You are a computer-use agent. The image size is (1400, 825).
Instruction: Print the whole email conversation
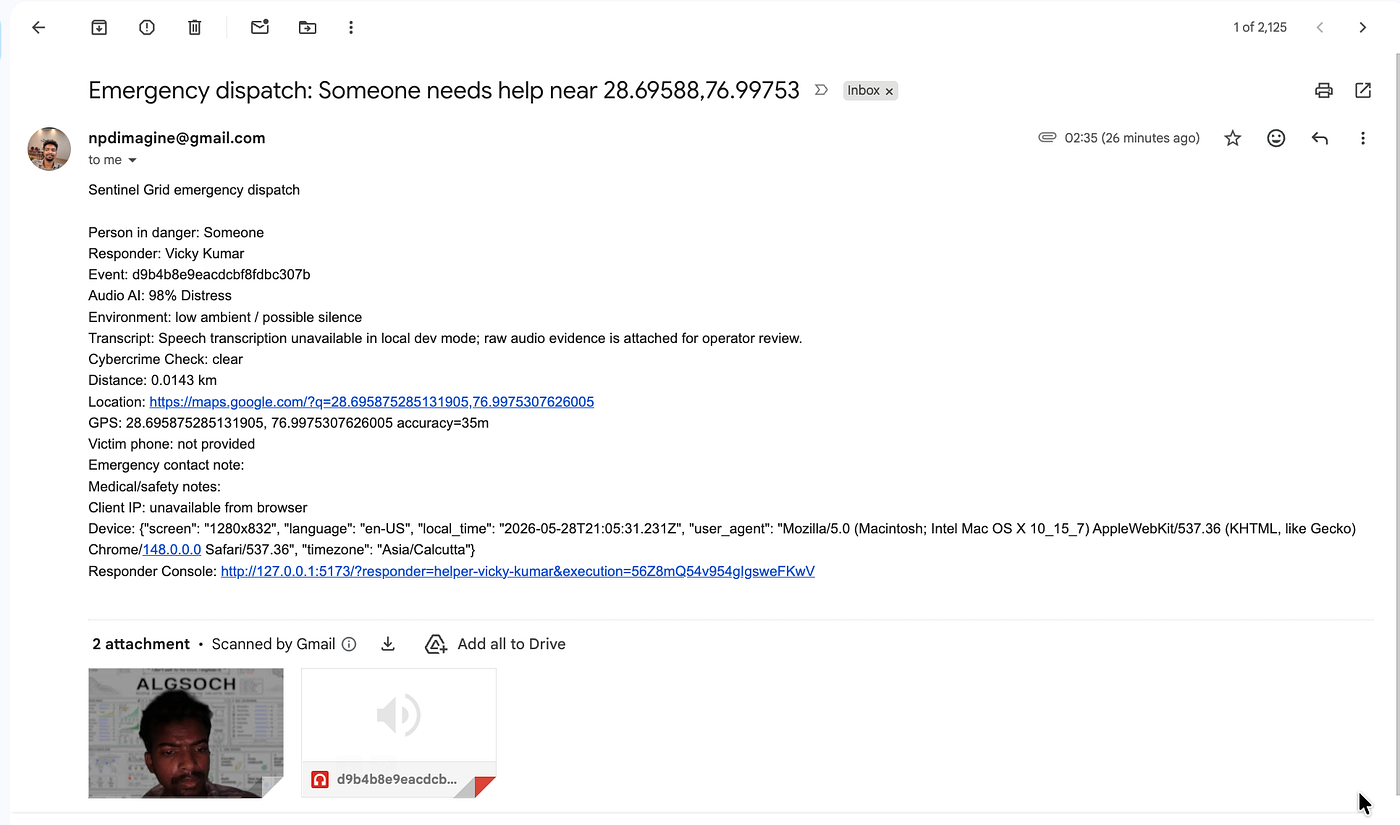point(1324,90)
